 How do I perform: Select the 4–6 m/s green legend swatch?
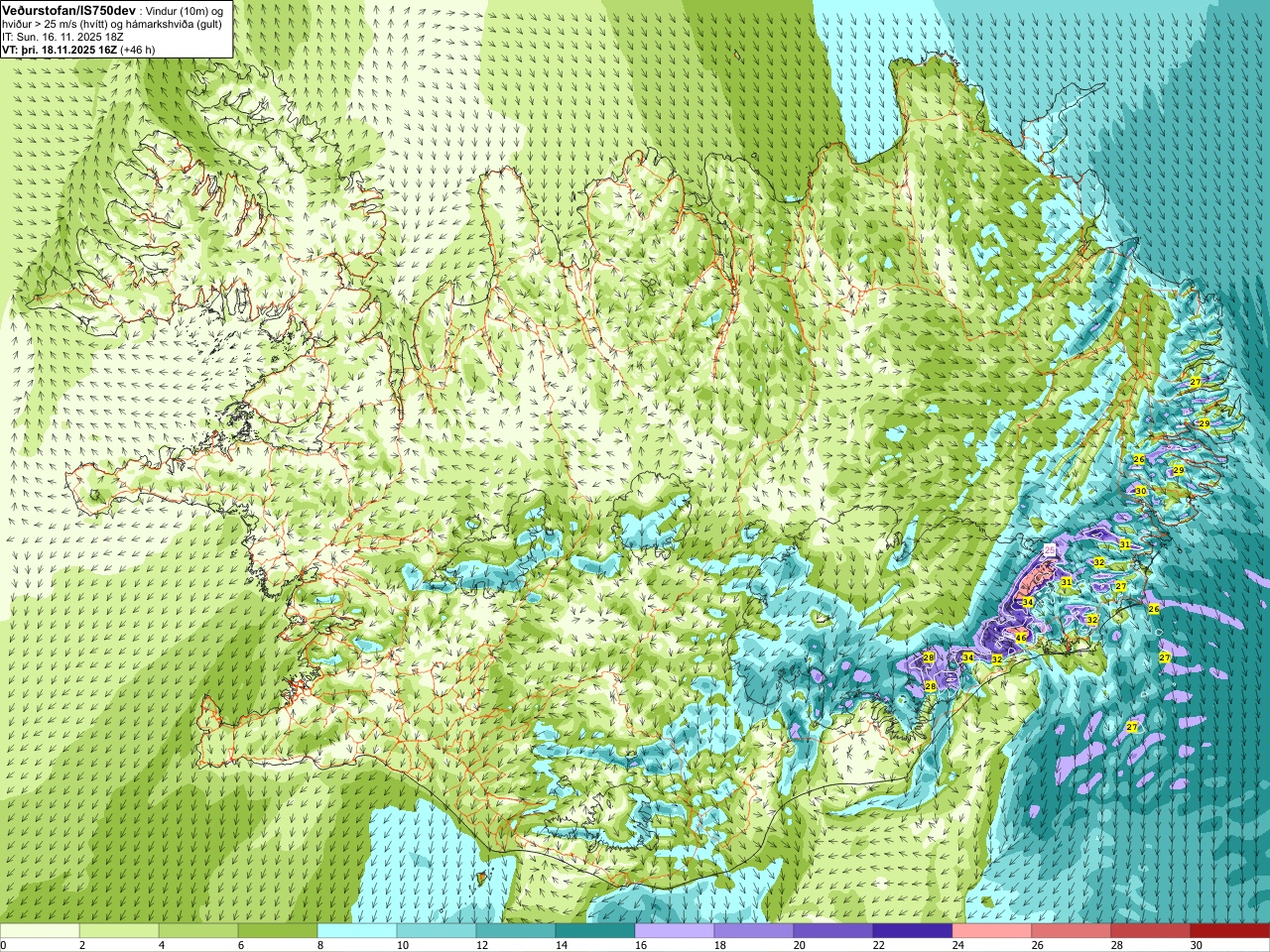pyautogui.click(x=198, y=931)
